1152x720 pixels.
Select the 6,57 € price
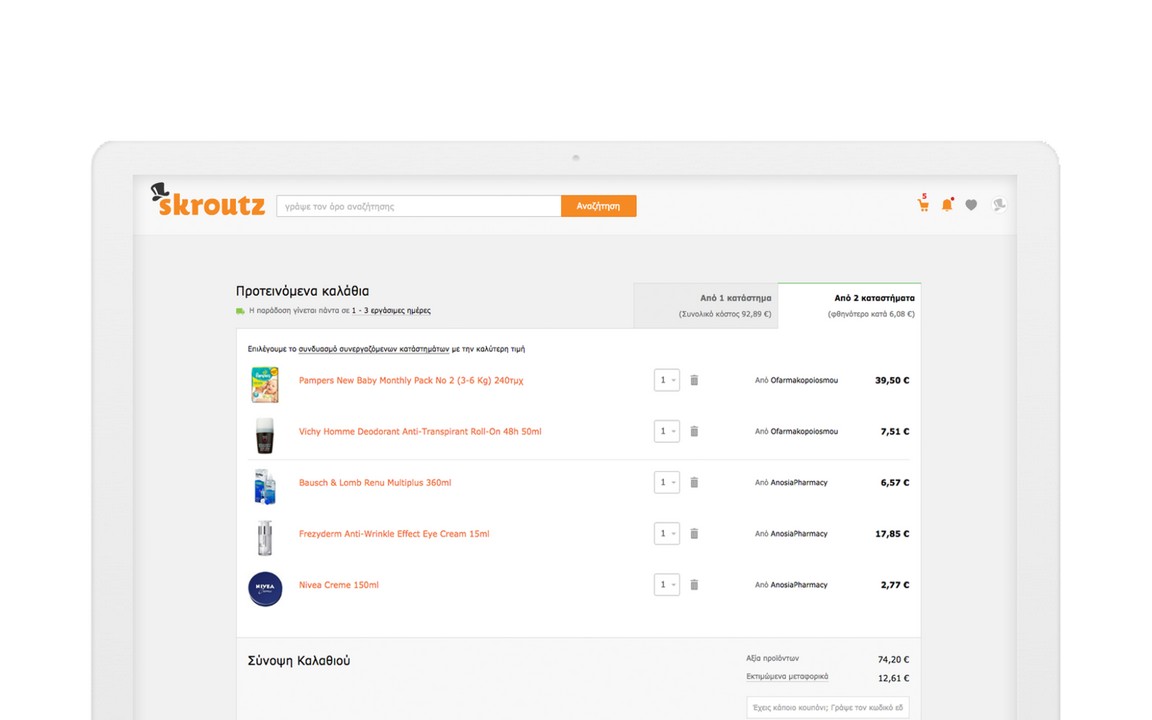[895, 483]
